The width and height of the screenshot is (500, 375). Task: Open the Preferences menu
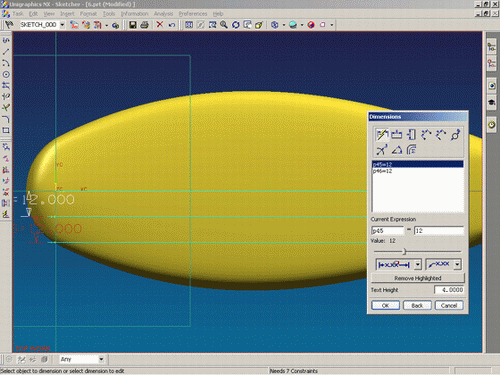193,14
